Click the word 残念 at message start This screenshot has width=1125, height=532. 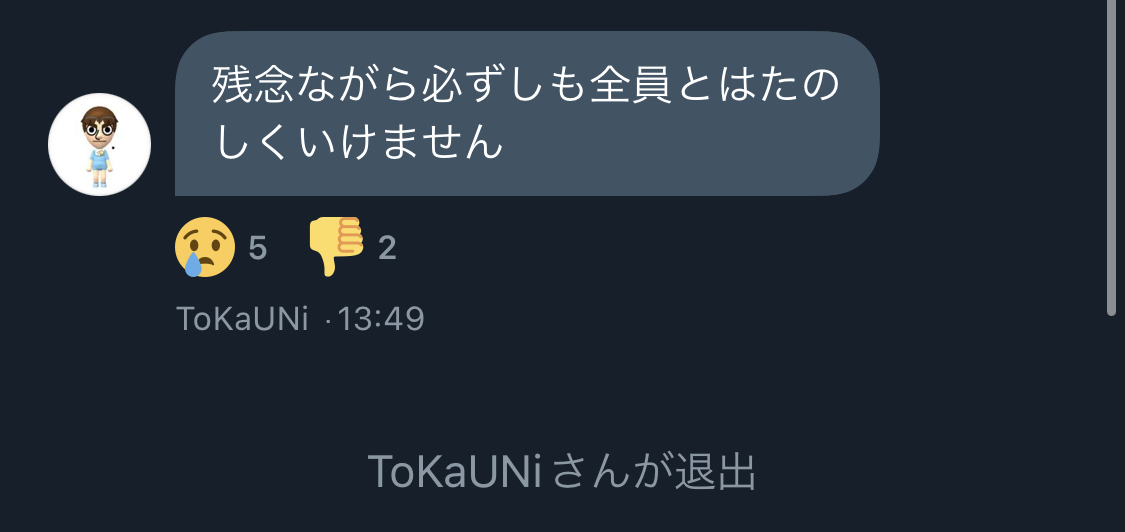[253, 85]
